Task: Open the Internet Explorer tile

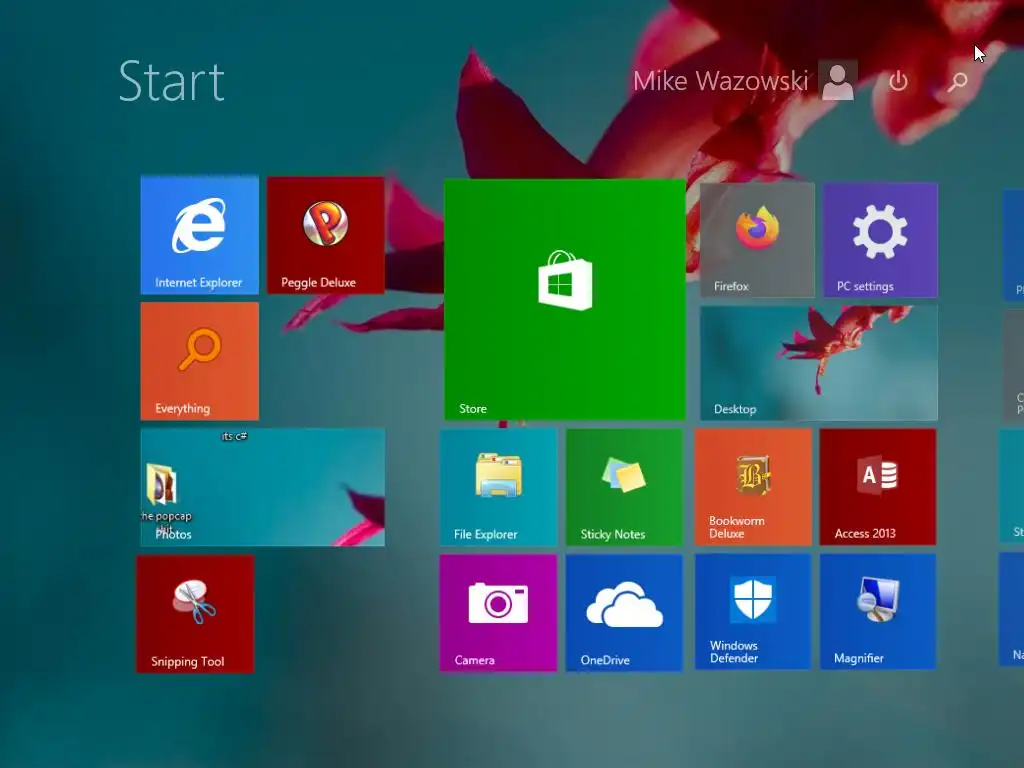Action: pos(199,234)
